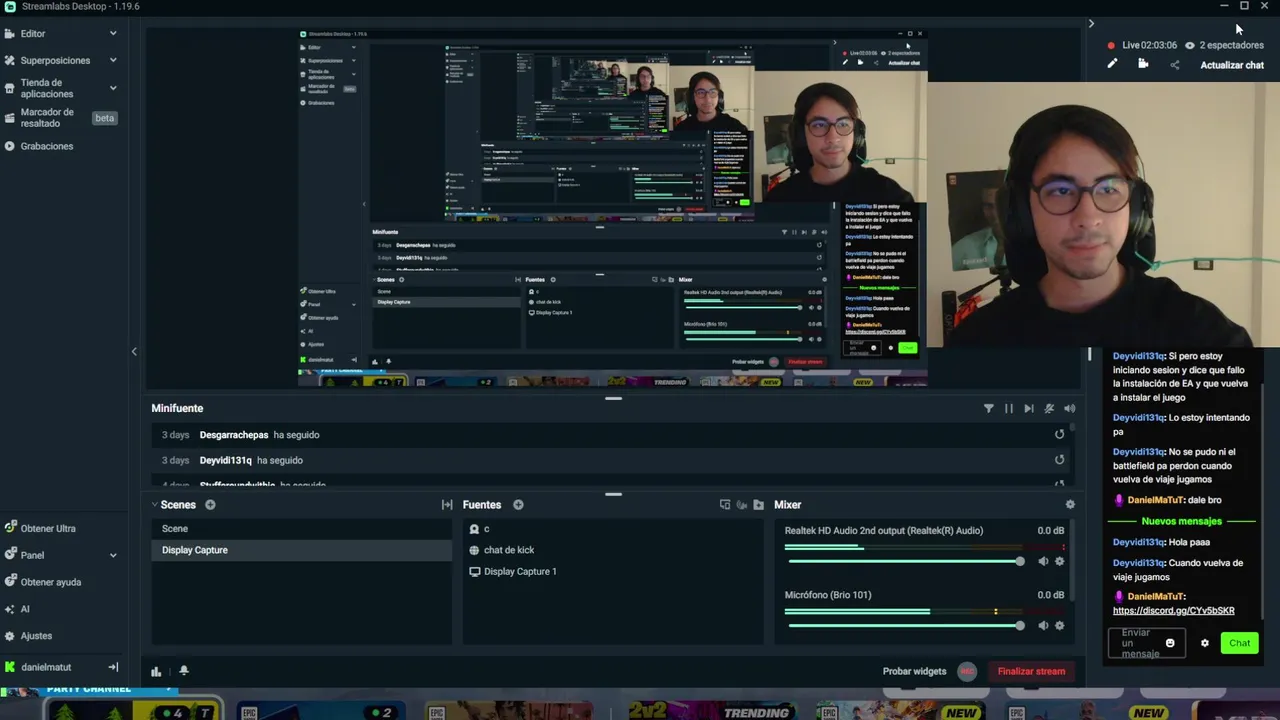The height and width of the screenshot is (720, 1280).
Task: Toggle the Minifuente alerts mute icon
Action: (x=1049, y=408)
